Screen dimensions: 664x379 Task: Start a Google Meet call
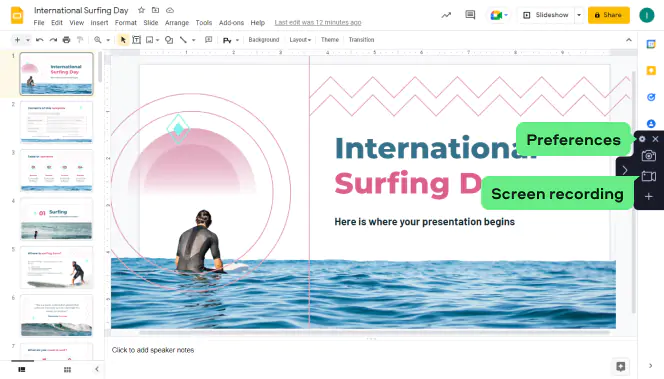pyautogui.click(x=496, y=15)
